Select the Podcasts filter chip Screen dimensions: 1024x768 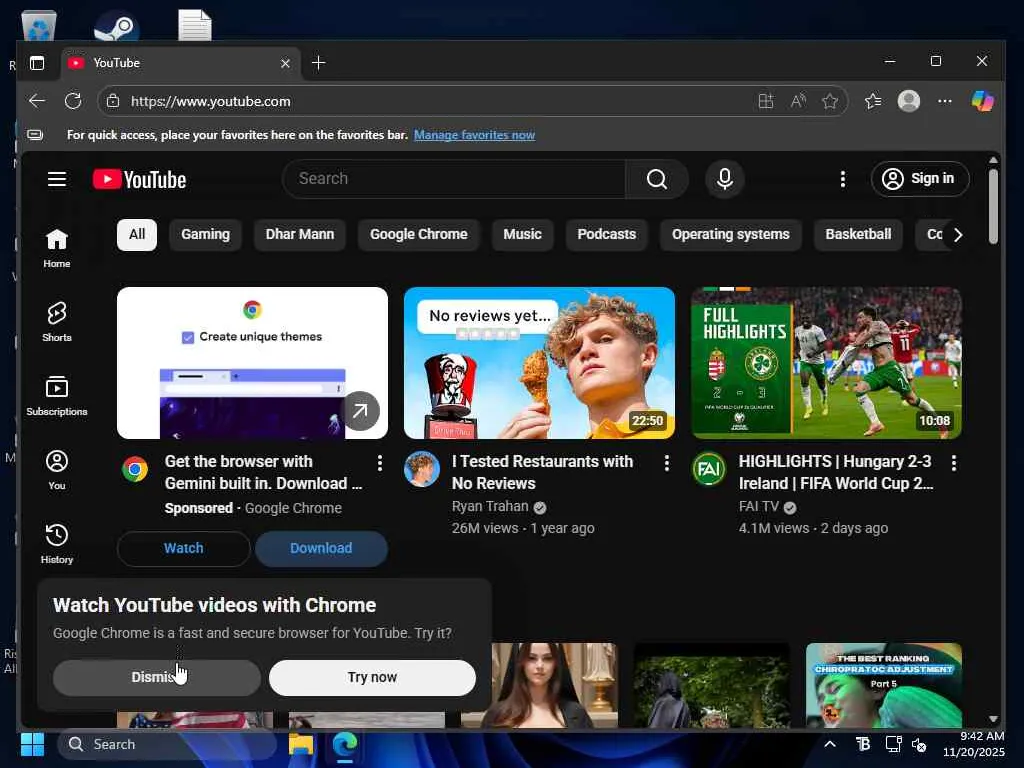607,234
